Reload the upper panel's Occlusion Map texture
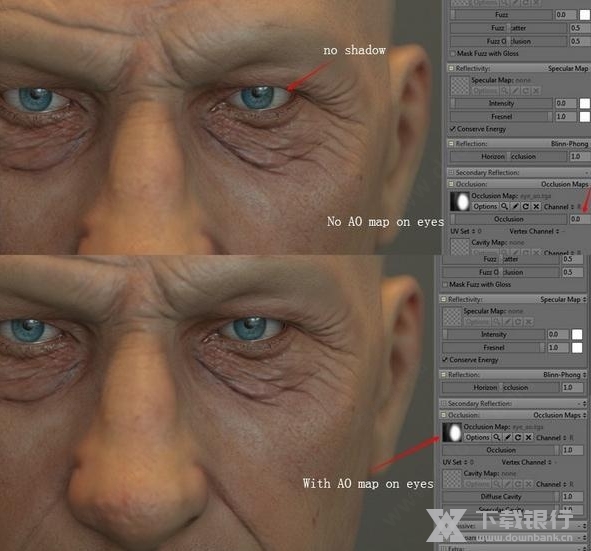 point(526,207)
